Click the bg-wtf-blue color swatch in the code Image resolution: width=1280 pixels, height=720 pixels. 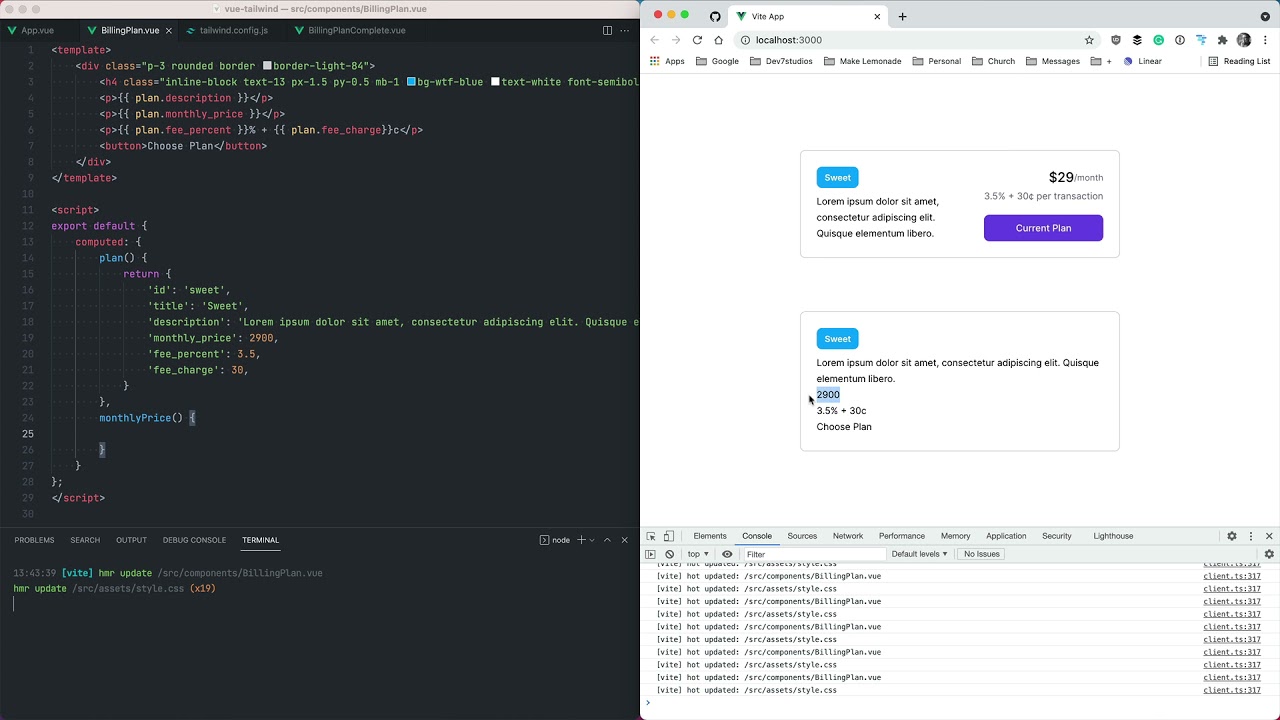point(411,82)
